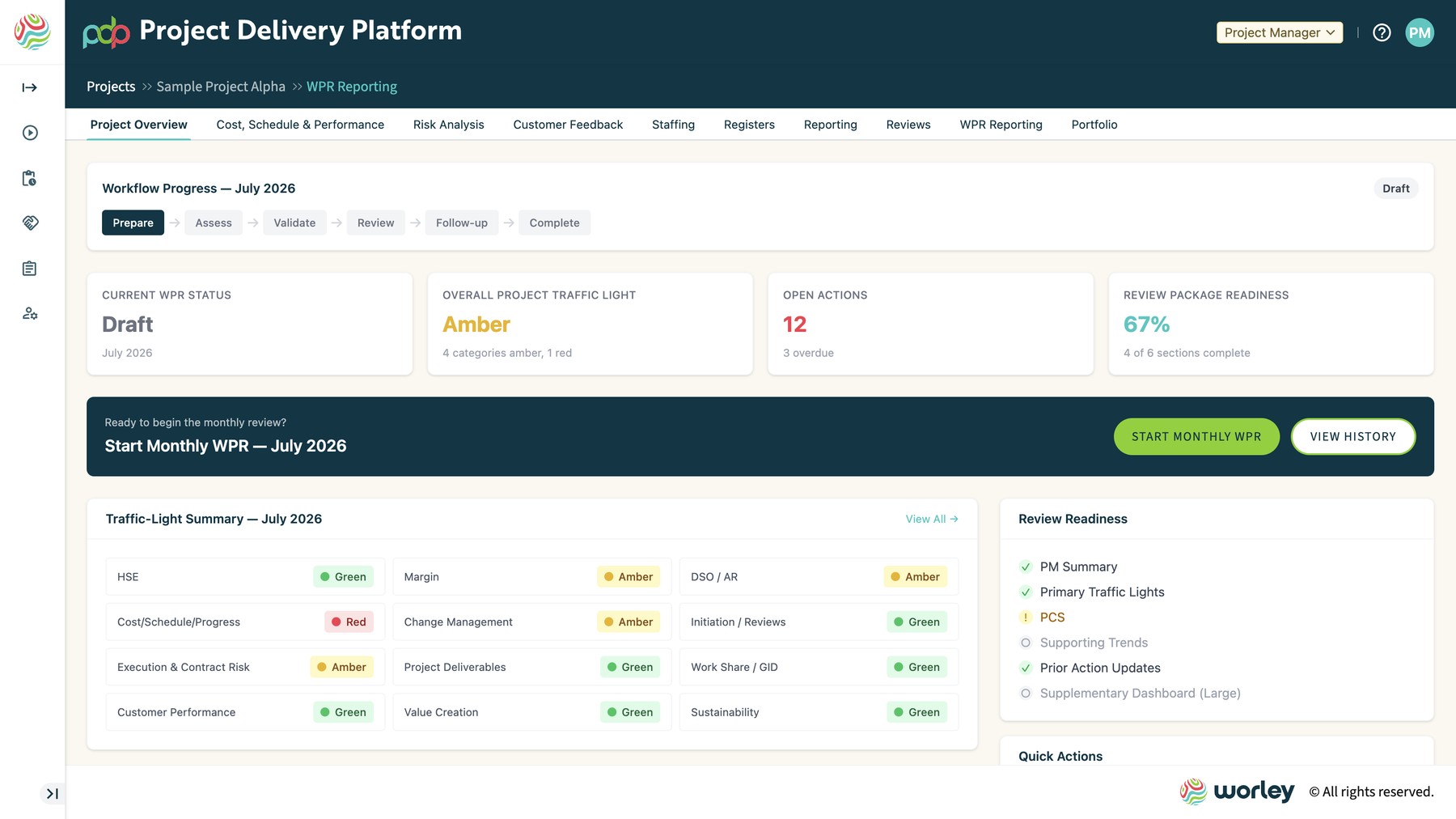Click the Worley footer logo

(x=1237, y=791)
